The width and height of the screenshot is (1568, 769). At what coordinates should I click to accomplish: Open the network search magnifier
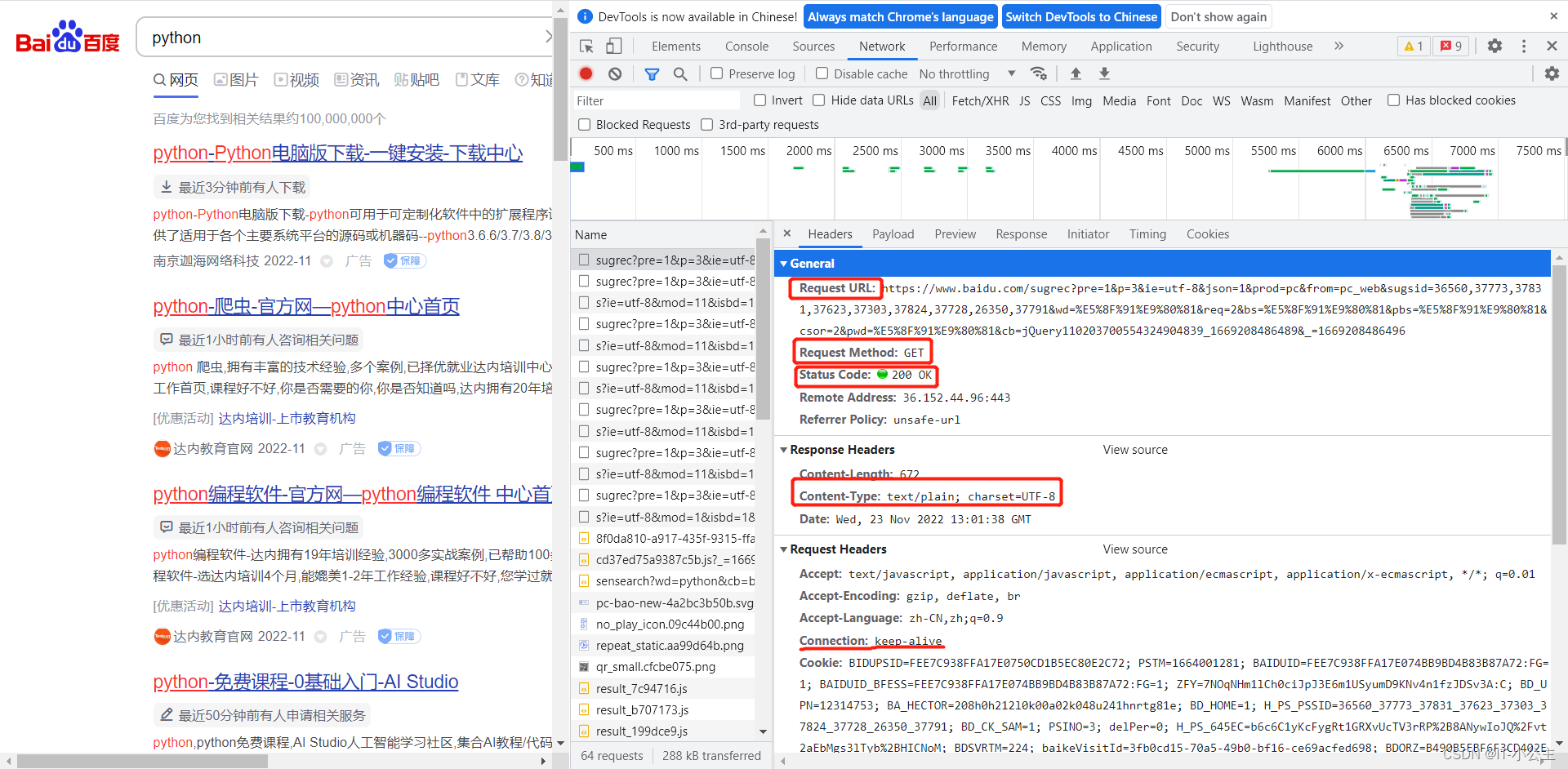(x=679, y=74)
